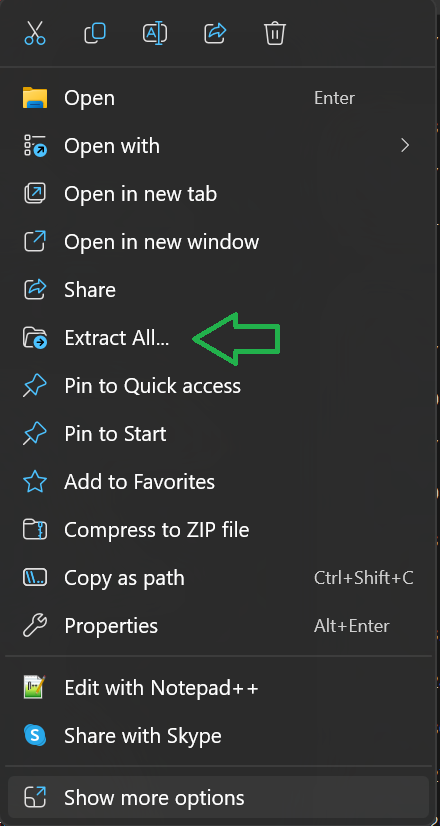Click the Notepad++ icon
Image resolution: width=440 pixels, height=826 pixels.
coord(35,687)
